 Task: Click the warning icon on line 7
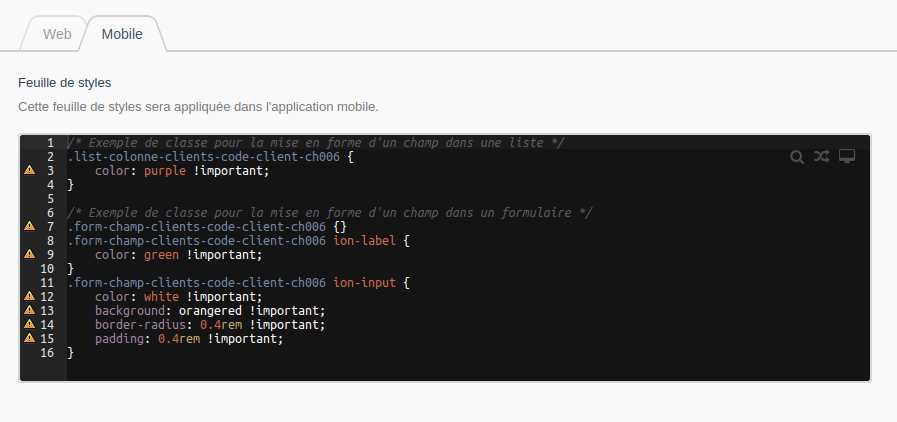[30, 227]
